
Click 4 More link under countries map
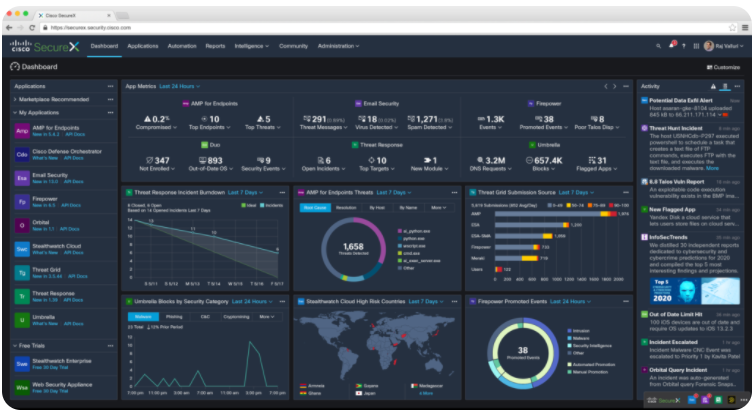pos(426,393)
